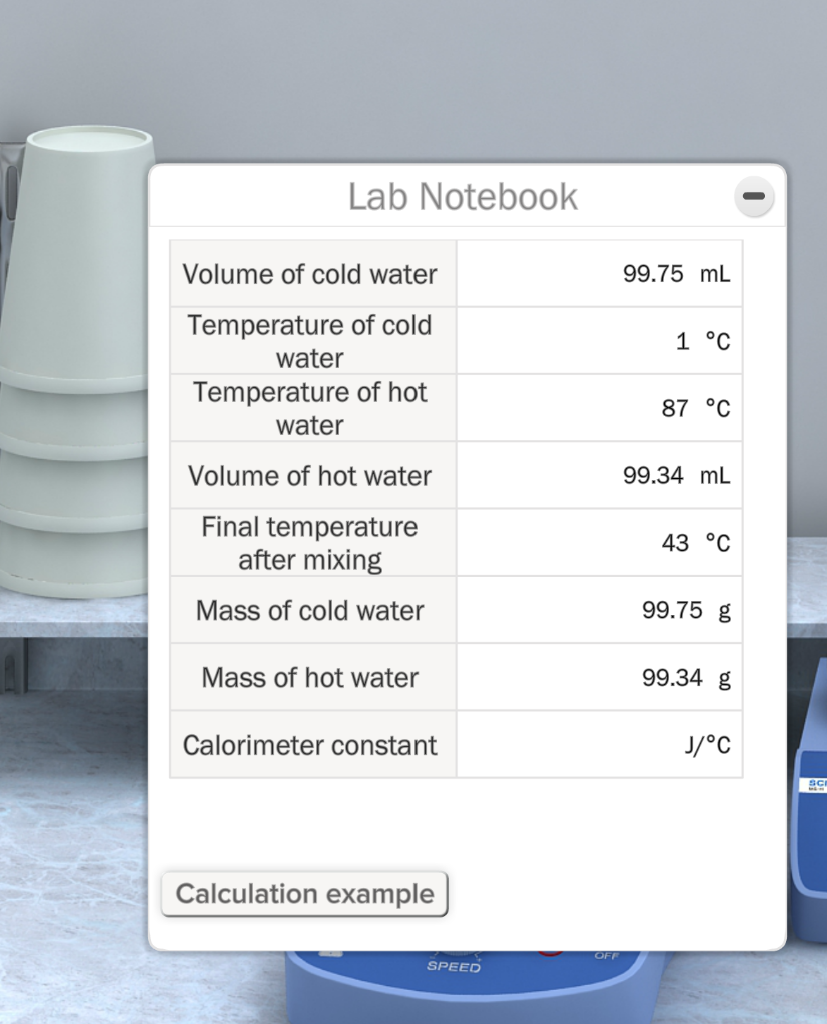Click the minus icon on the notebook

[x=753, y=196]
